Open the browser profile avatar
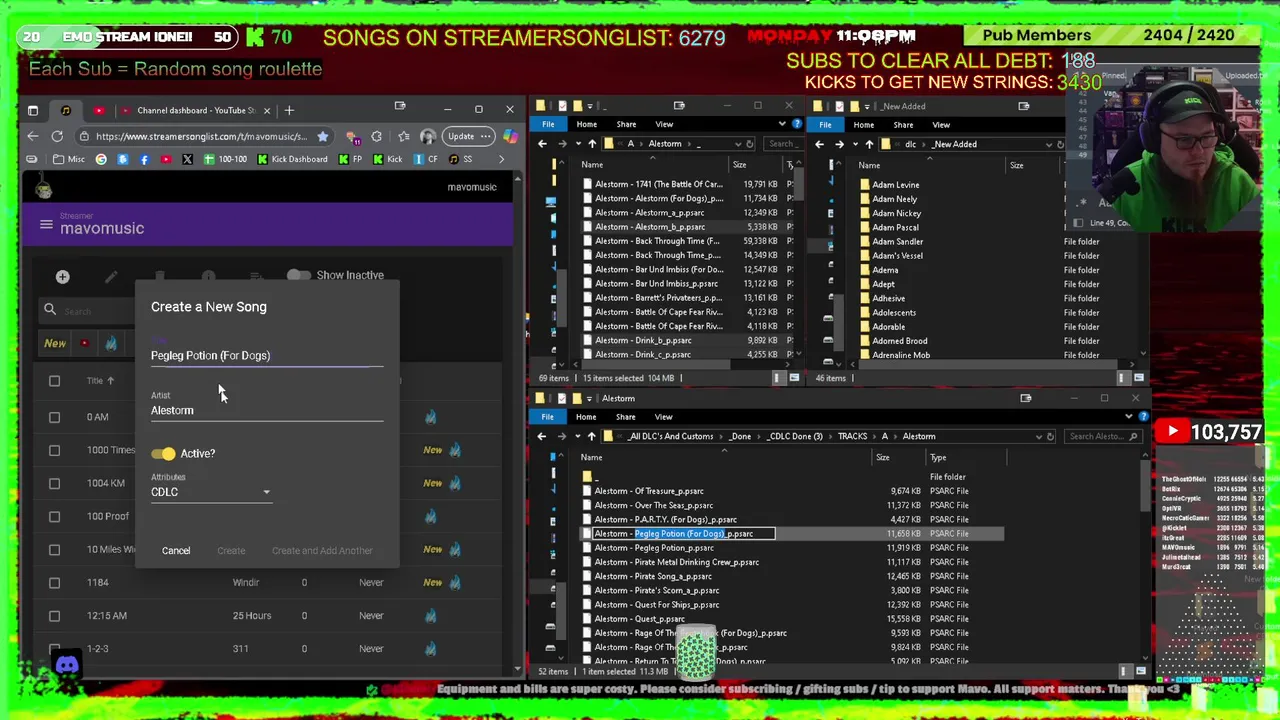1280x720 pixels. point(428,136)
